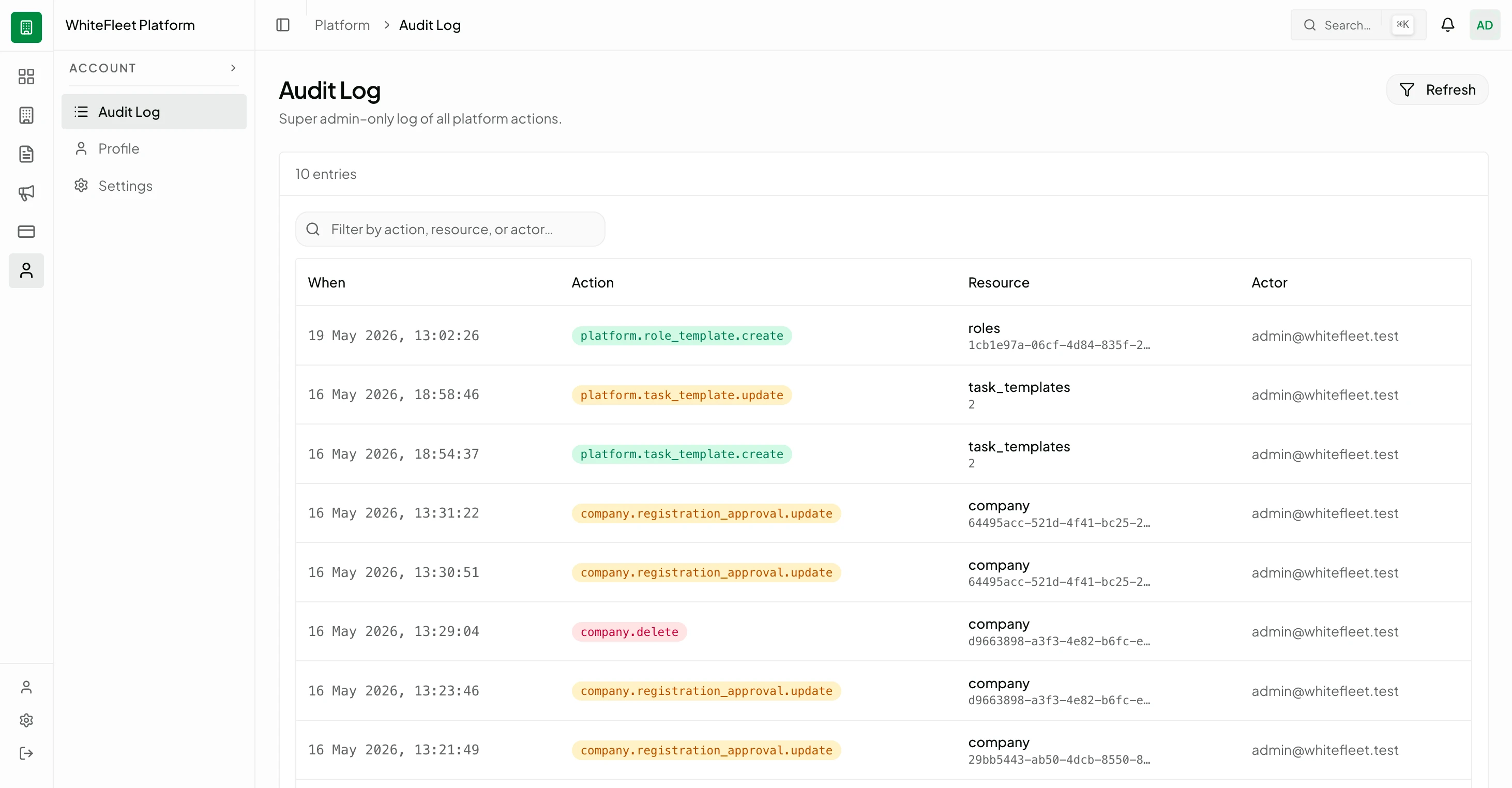
Task: Click resource ID d9663898 in company.delete row
Action: (1059, 641)
